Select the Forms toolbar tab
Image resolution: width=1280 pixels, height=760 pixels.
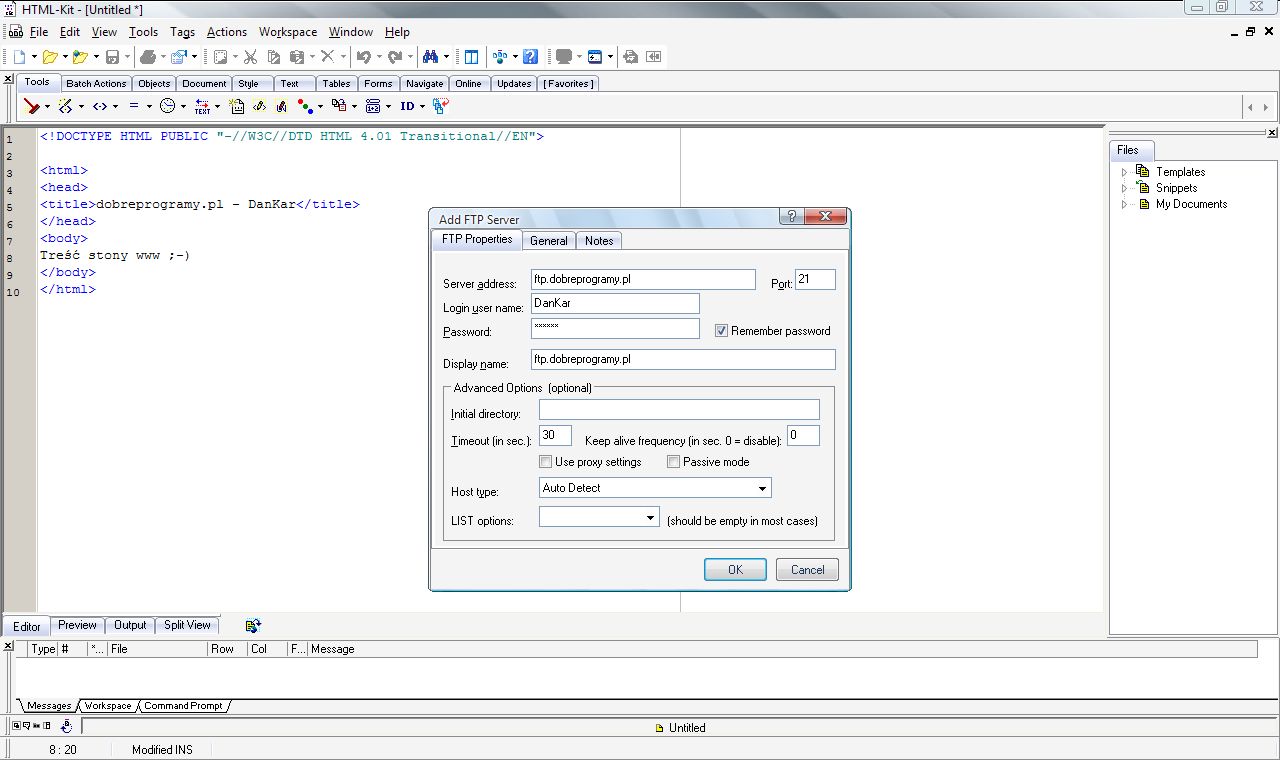[378, 84]
